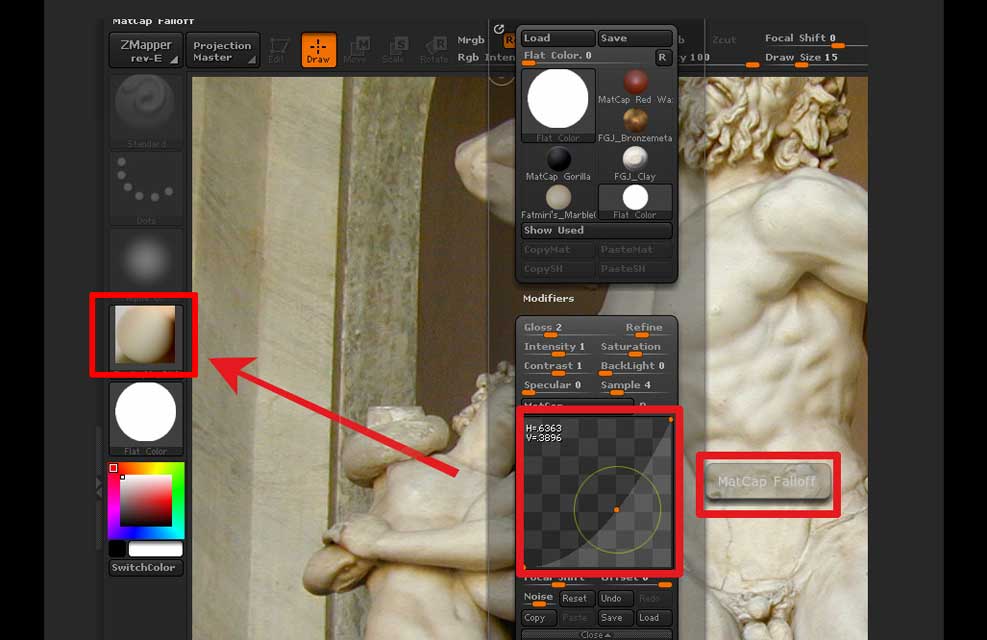Click the Standard brush thumbnail
Screen dimensions: 987x640
(x=146, y=107)
